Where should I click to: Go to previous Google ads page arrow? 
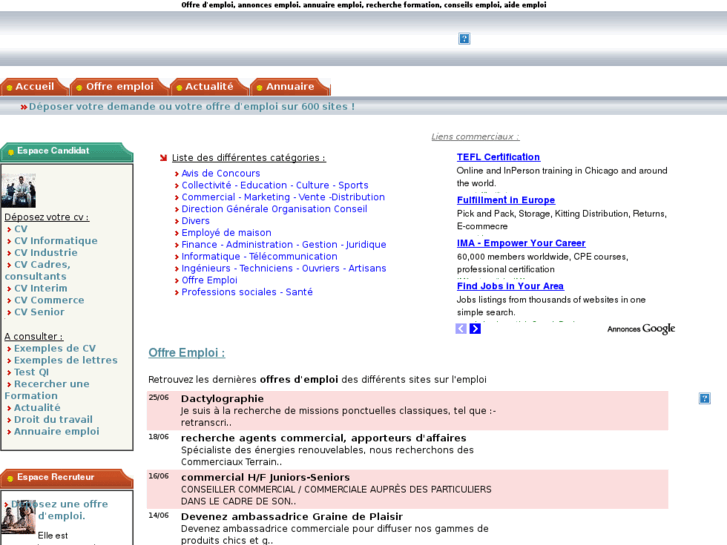click(461, 329)
